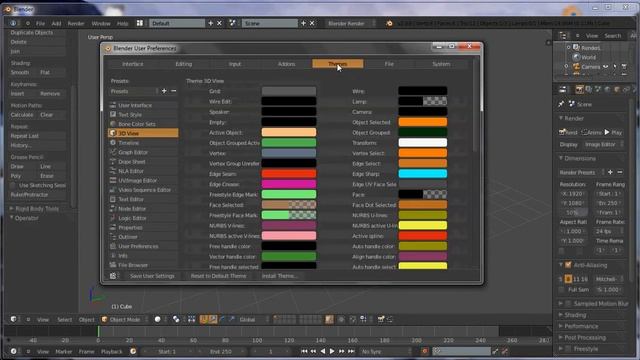This screenshot has width=640, height=360.
Task: Select the 3D View theme category
Action: tap(143, 133)
